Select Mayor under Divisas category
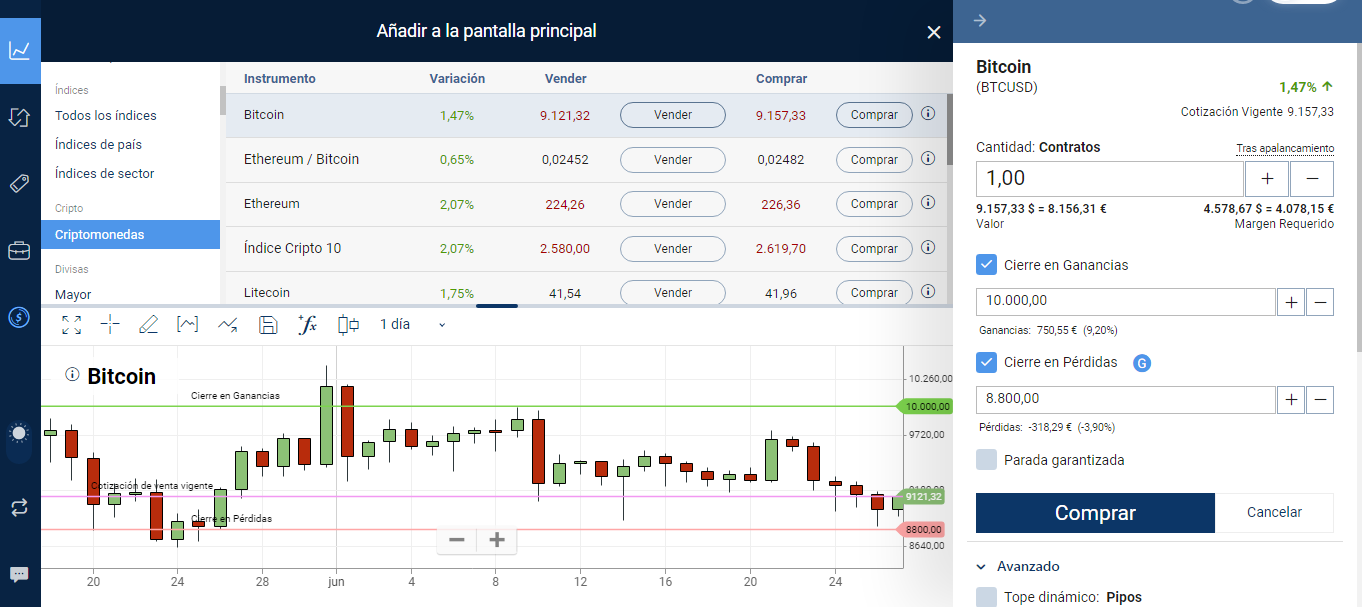Viewport: 1362px width, 607px height. [x=73, y=294]
